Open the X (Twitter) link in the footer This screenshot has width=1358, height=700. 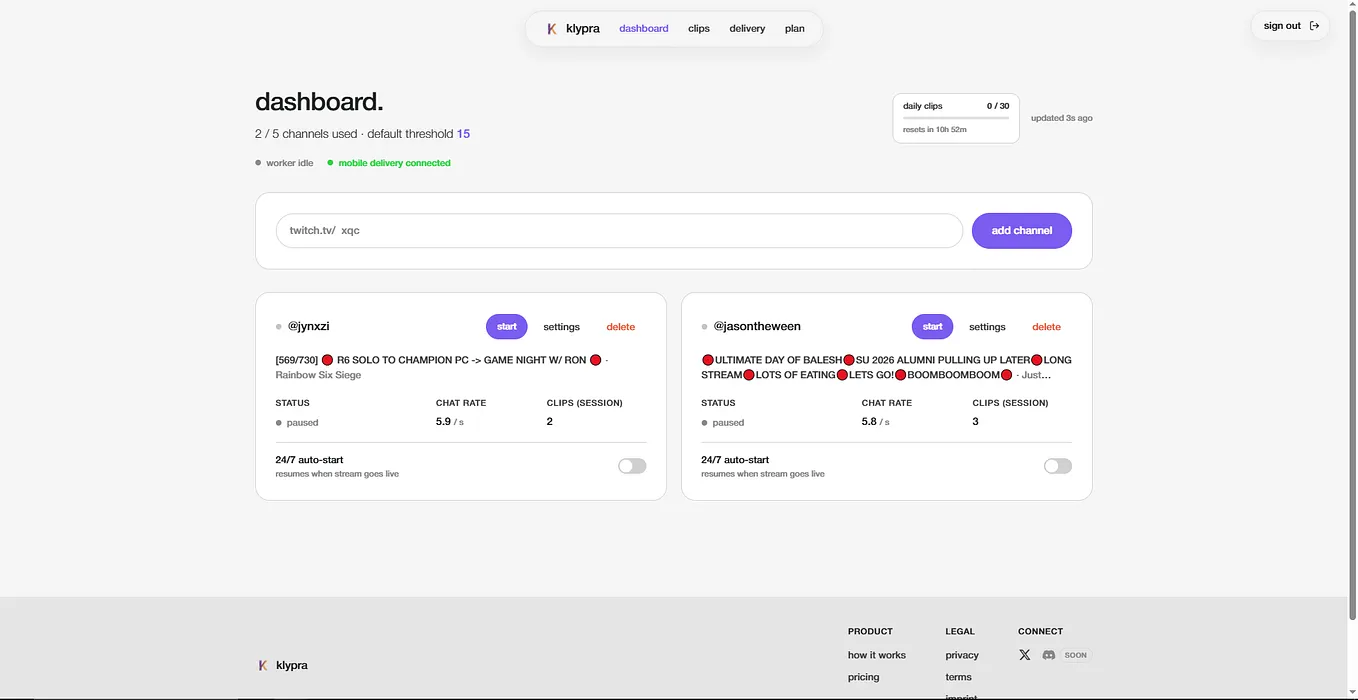(x=1024, y=655)
